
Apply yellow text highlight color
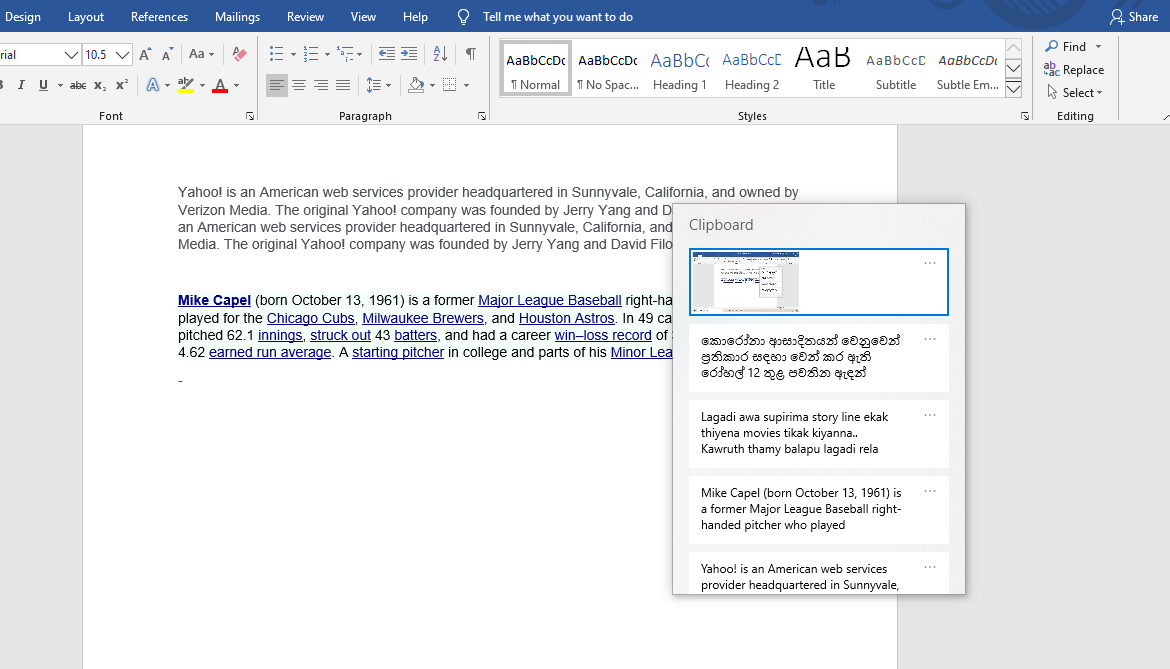(186, 85)
